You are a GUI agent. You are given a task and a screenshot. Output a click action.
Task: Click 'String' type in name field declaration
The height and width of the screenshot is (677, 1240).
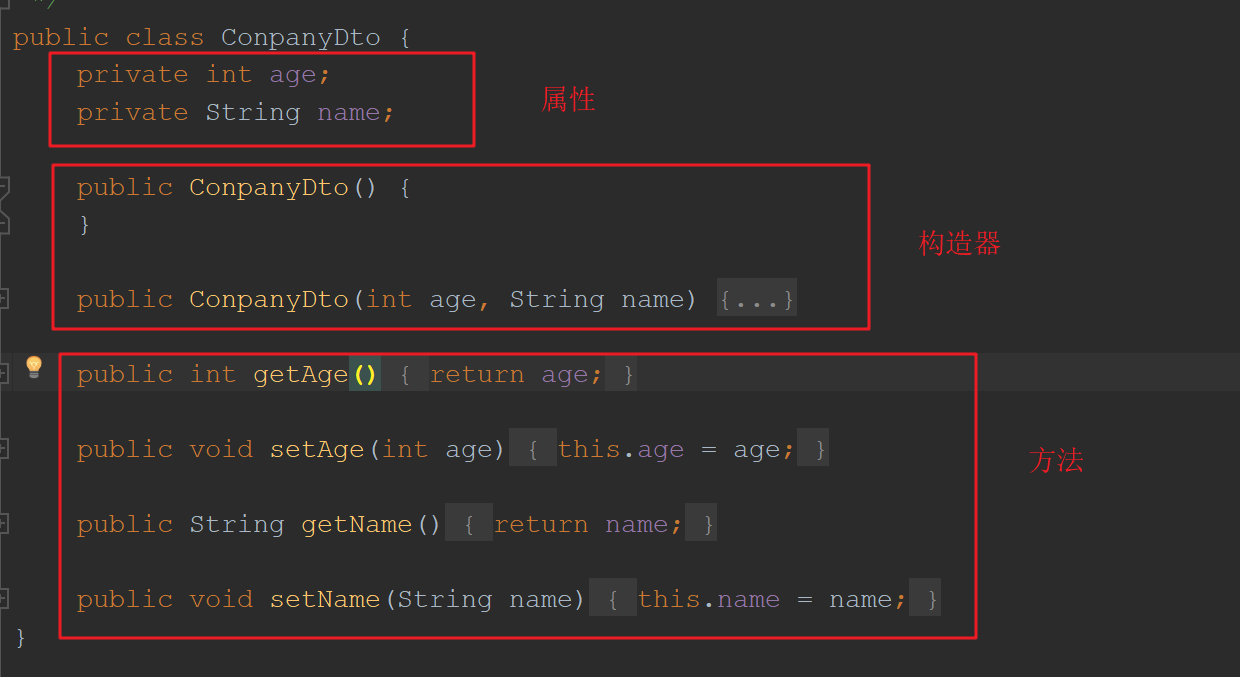point(253,112)
